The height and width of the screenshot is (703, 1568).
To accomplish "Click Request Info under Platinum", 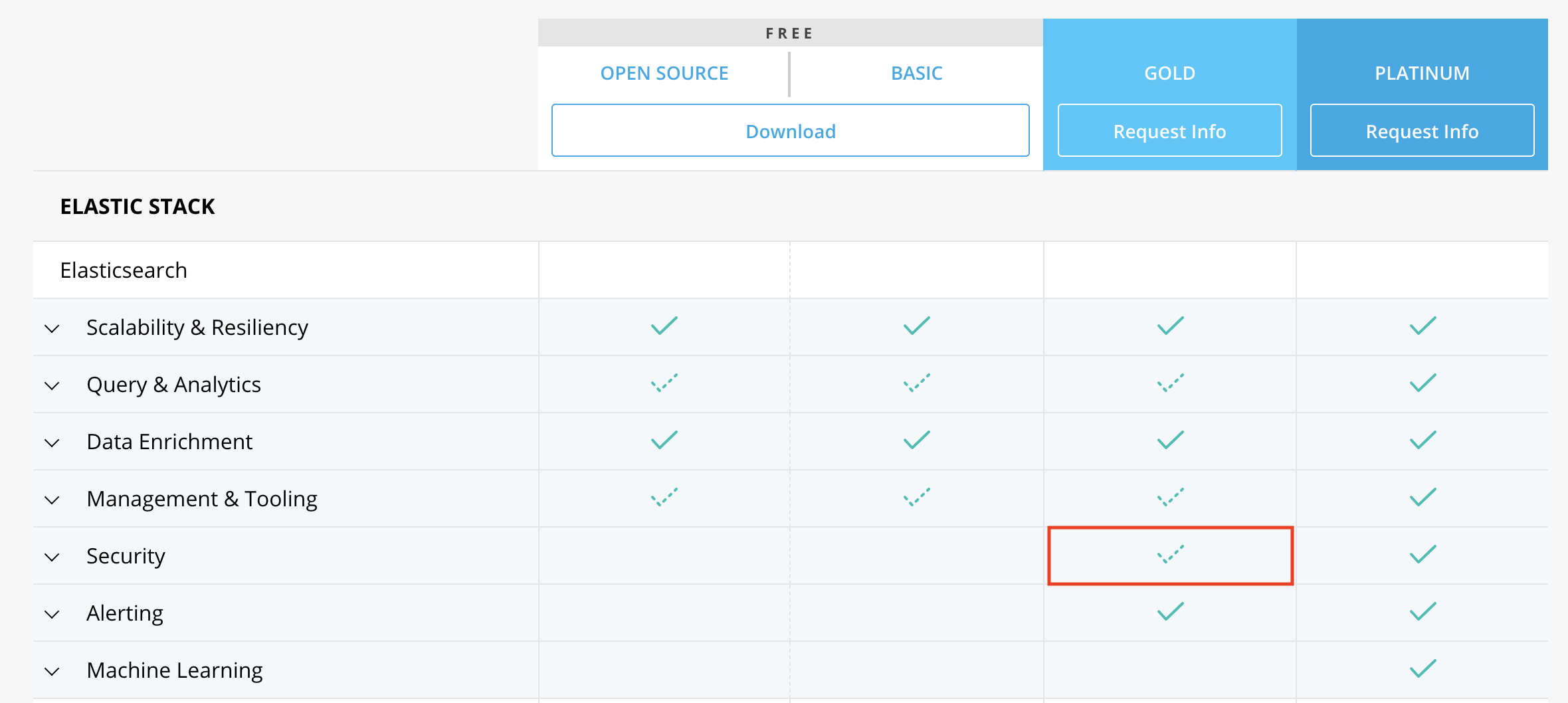I will pyautogui.click(x=1422, y=130).
